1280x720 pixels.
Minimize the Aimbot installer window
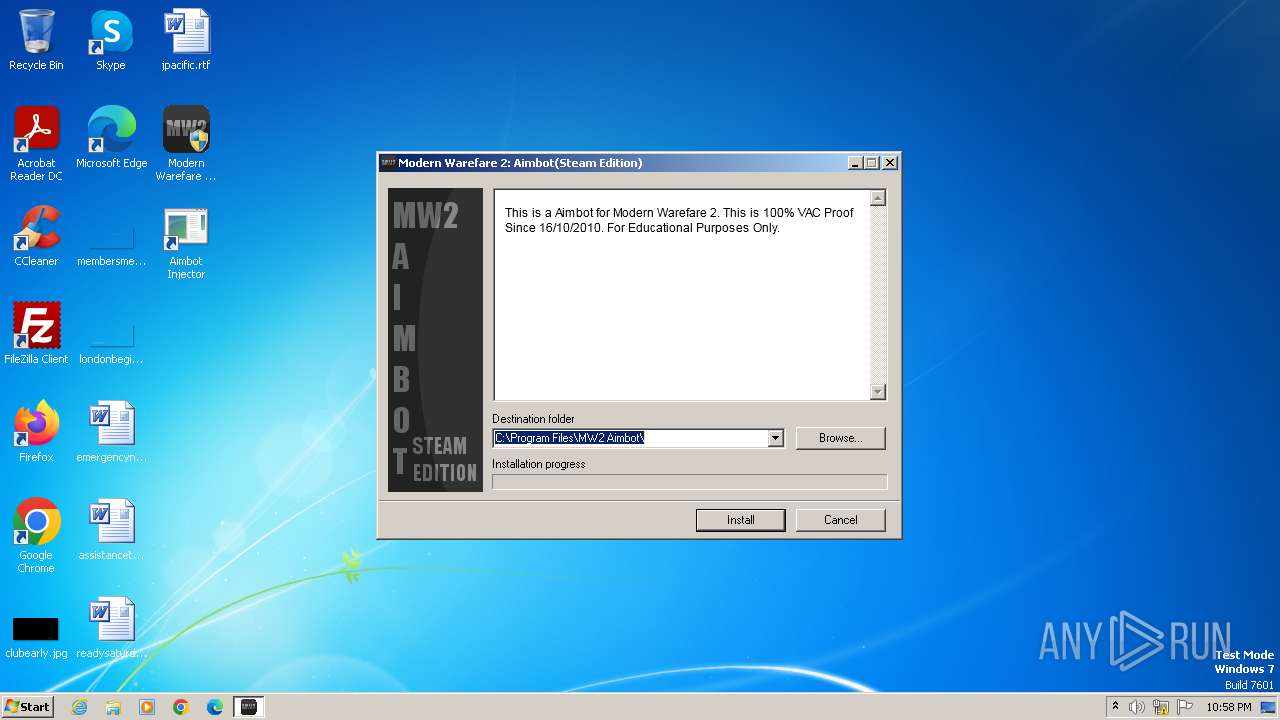[x=855, y=163]
